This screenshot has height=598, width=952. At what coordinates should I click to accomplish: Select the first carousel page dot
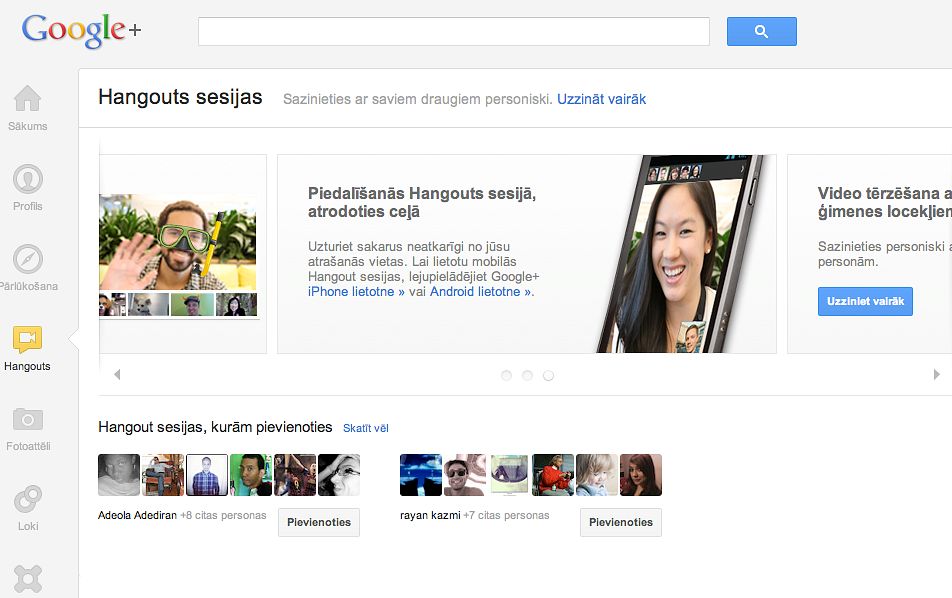pyautogui.click(x=506, y=376)
